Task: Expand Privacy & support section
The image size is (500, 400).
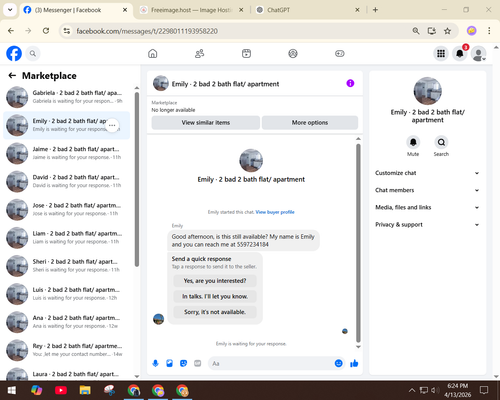Action: 427,225
